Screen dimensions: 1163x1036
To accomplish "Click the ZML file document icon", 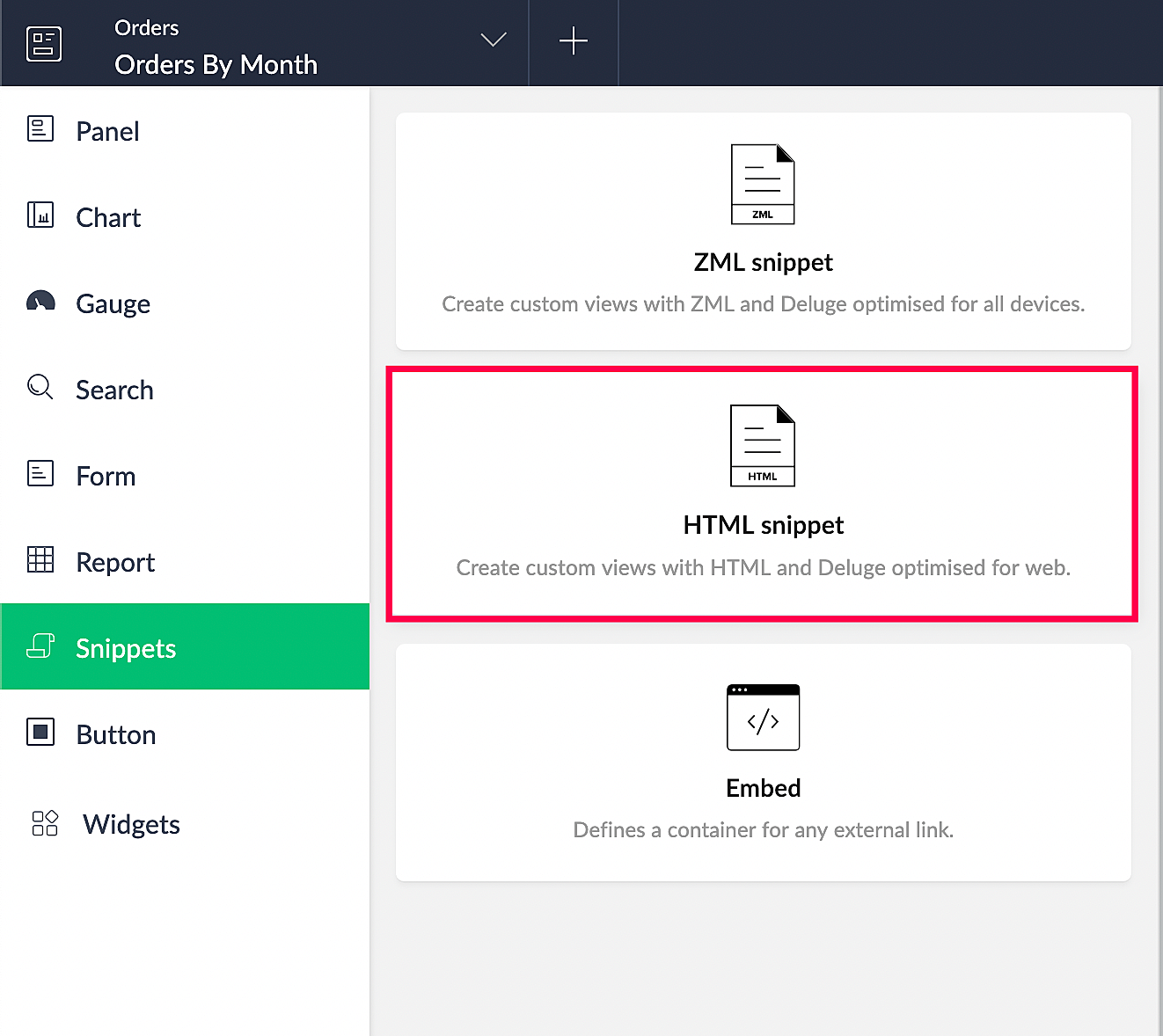I will pos(763,184).
